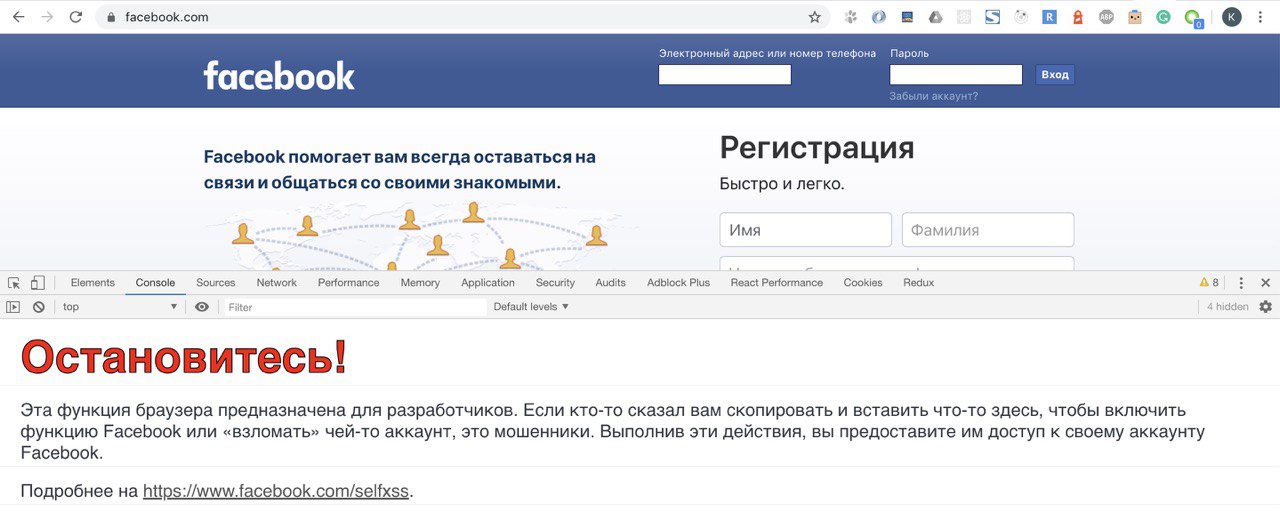1280x520 pixels.
Task: Open the Redux tab
Action: tap(919, 283)
